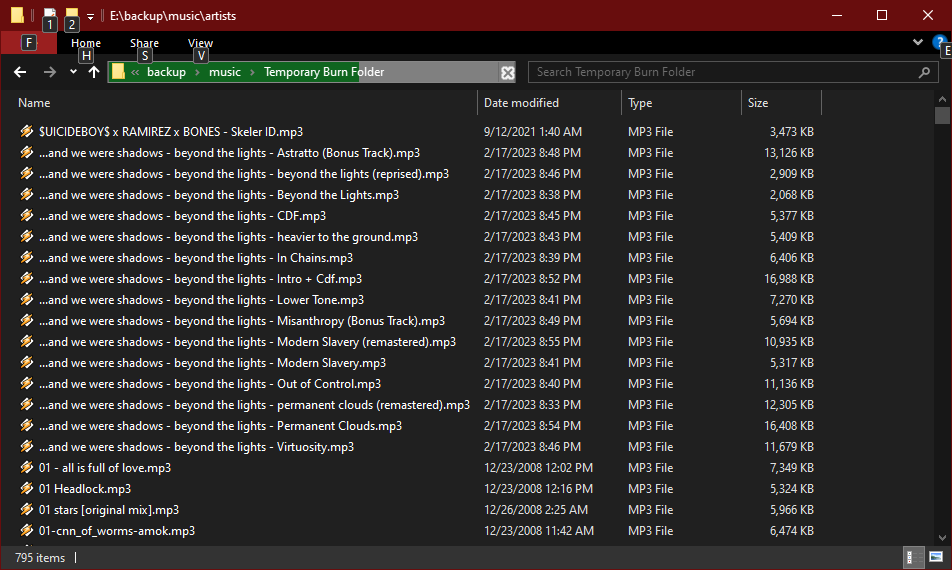The image size is (952, 570).
Task: Navigate to music breadcrumb
Action: [x=225, y=72]
